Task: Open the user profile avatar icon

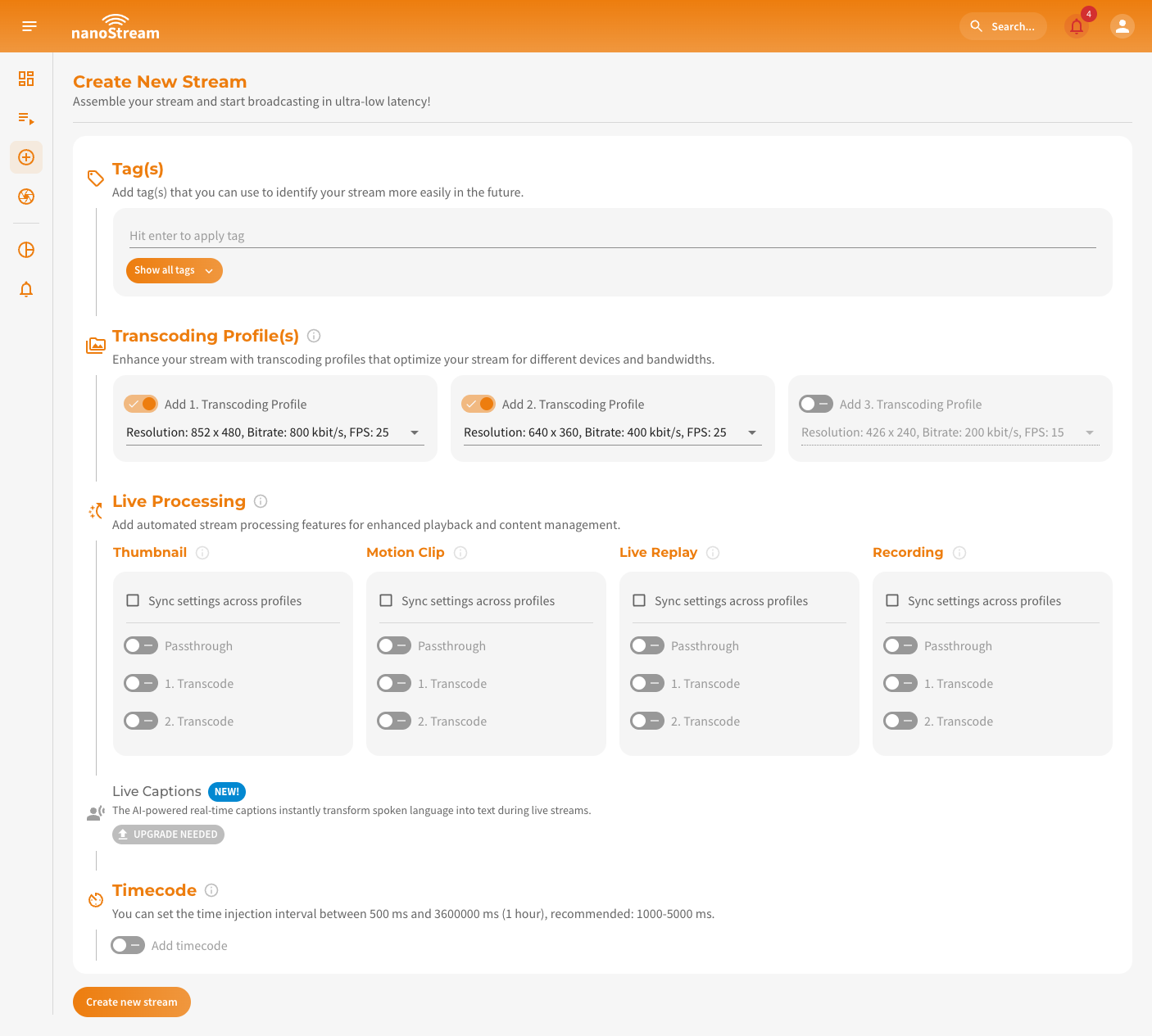Action: [1122, 25]
